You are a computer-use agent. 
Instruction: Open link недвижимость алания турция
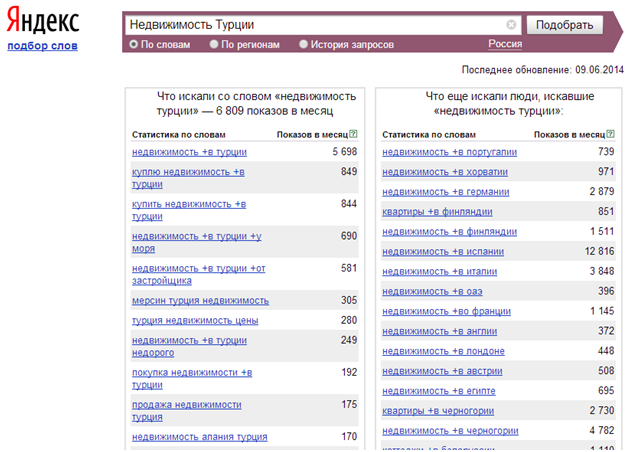(200, 437)
